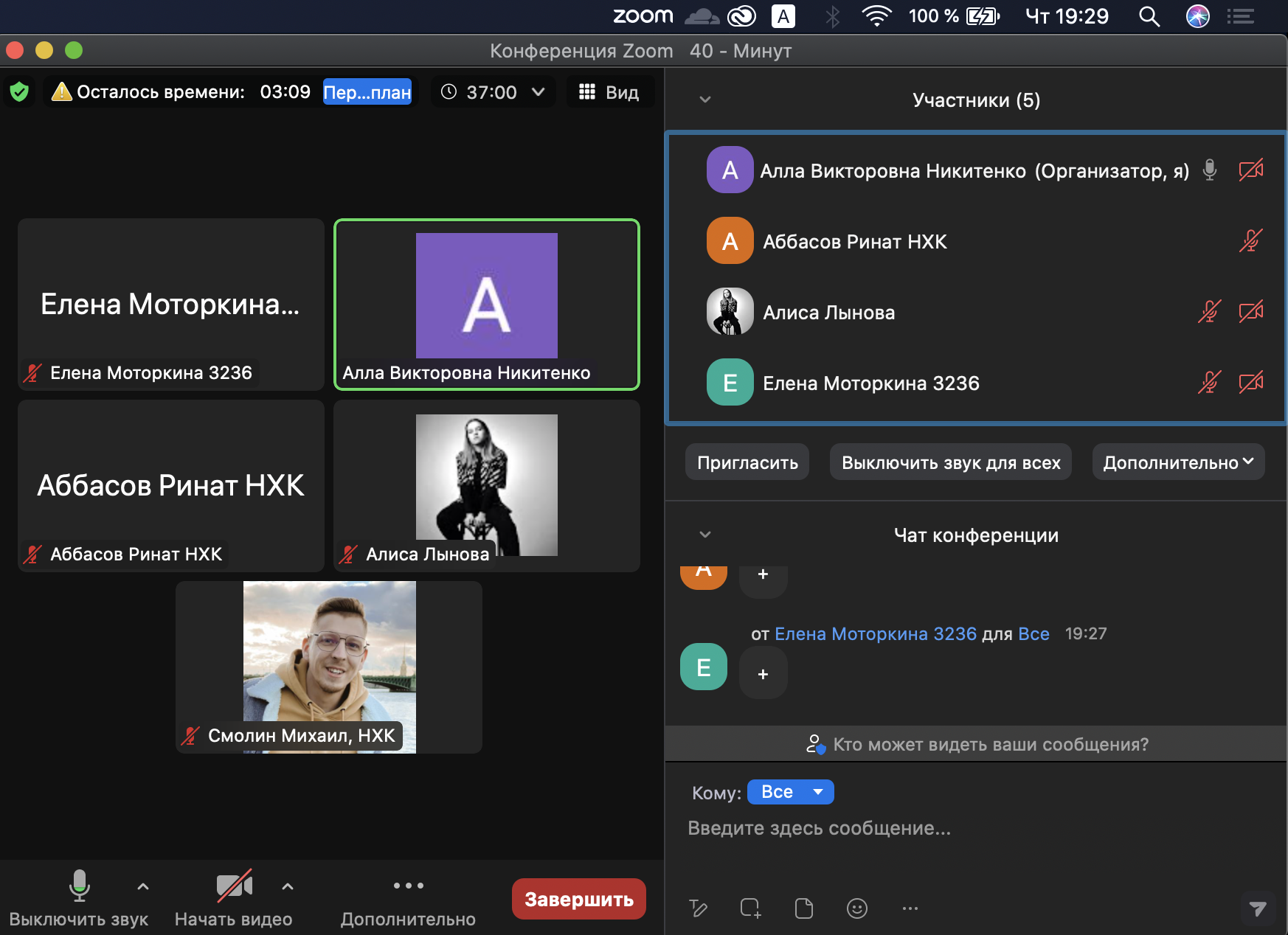Viewport: 1288px width, 935px height.
Task: Click the chat more options ellipsis icon
Action: coord(910,908)
